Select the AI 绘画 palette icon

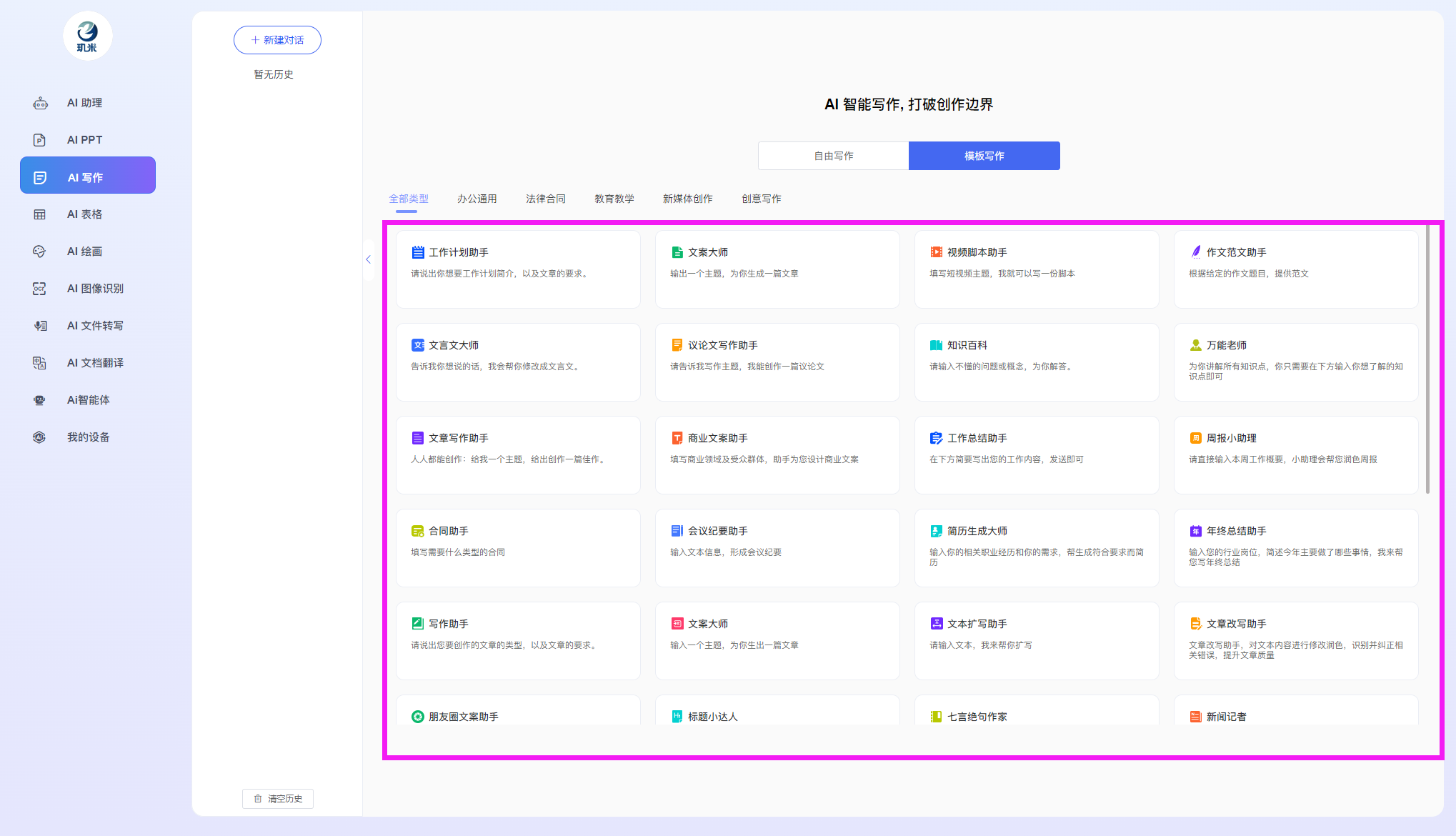tap(40, 252)
